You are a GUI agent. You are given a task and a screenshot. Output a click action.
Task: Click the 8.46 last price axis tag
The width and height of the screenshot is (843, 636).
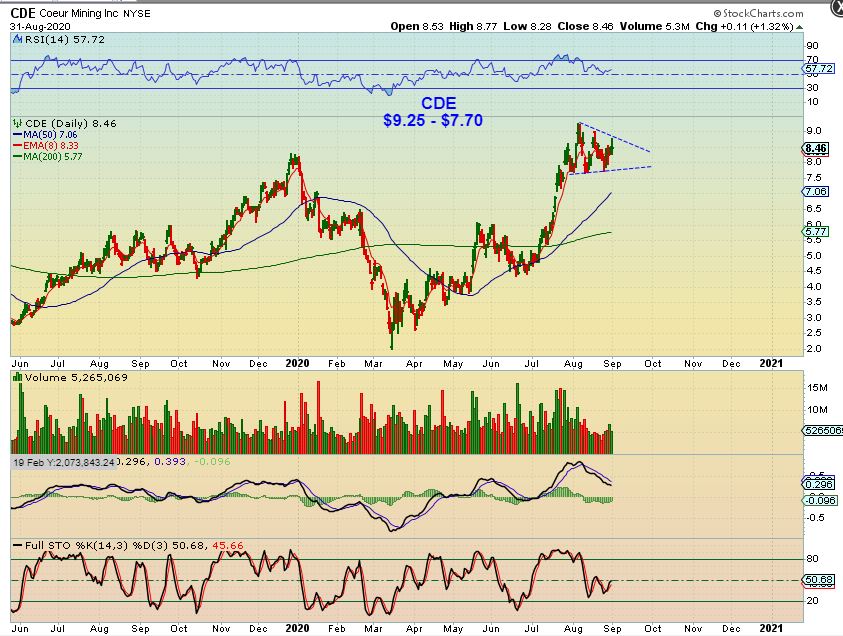(816, 148)
